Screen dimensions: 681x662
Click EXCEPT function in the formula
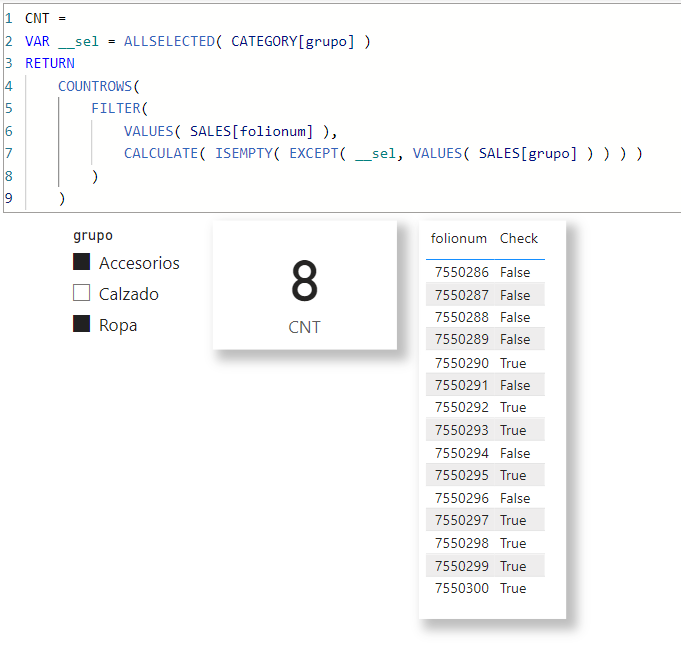click(314, 153)
